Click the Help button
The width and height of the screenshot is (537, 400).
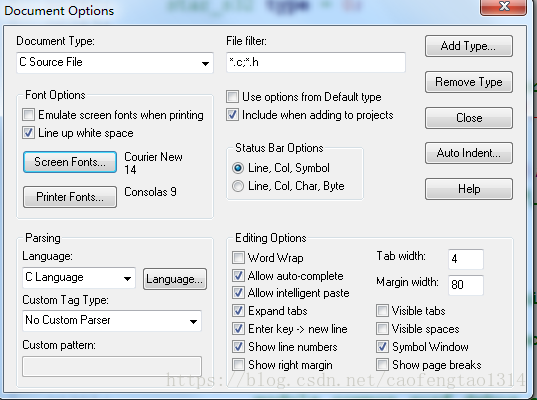tap(469, 189)
